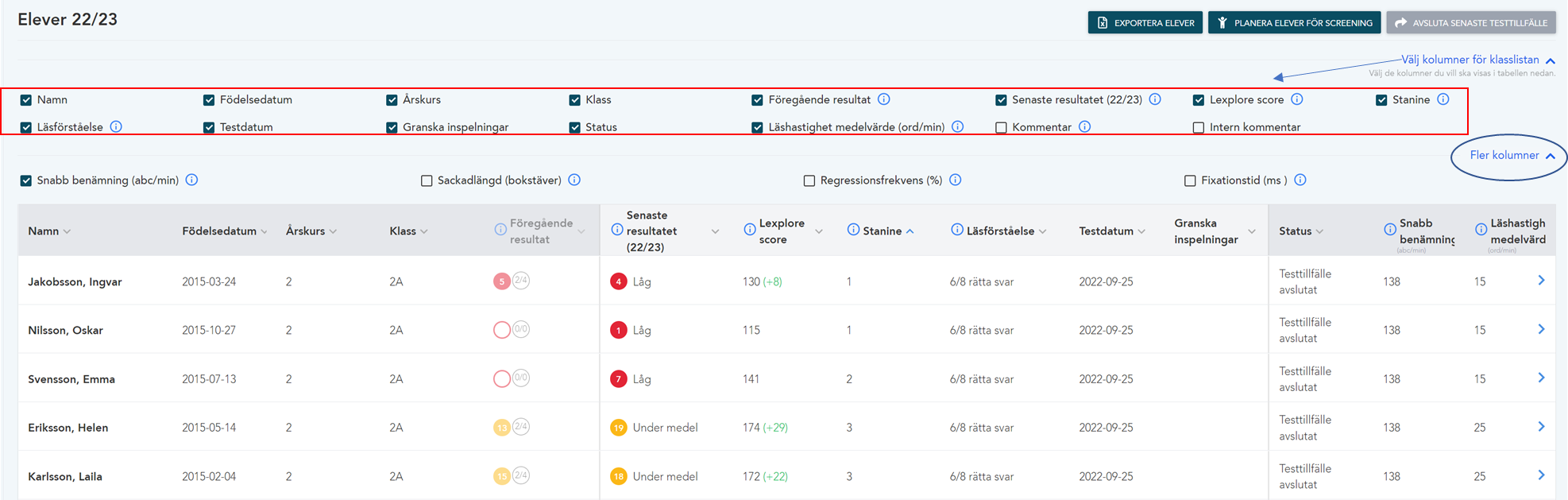Uncheck the Status column checkbox

[574, 127]
